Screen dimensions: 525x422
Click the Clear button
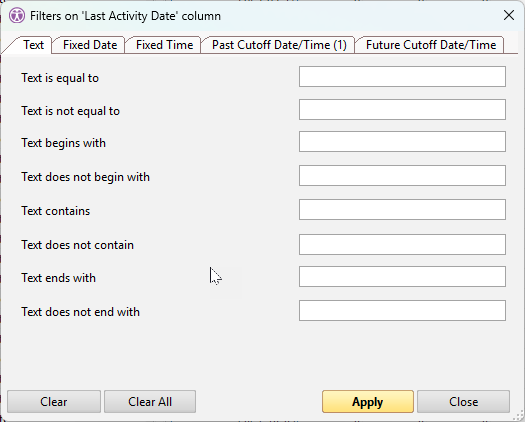click(x=54, y=401)
